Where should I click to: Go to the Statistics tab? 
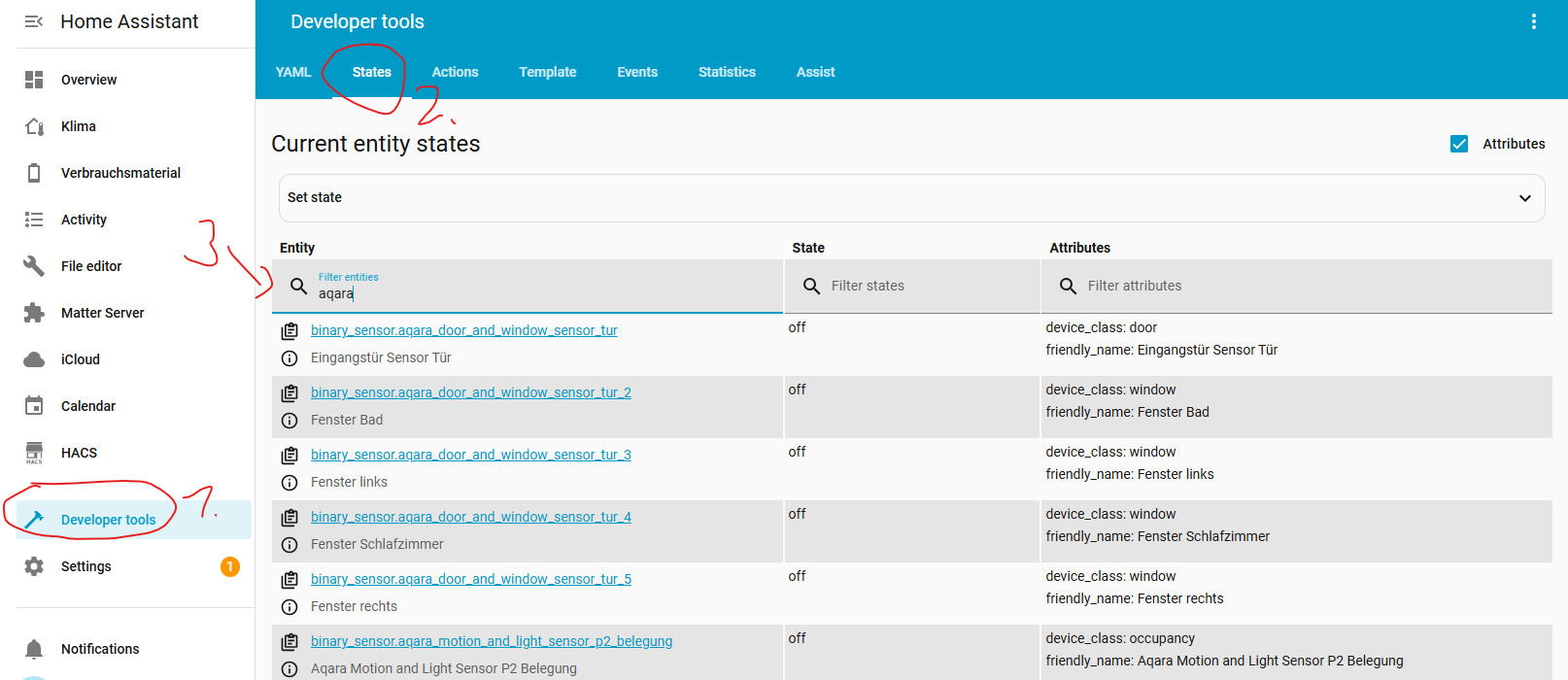pyautogui.click(x=727, y=72)
